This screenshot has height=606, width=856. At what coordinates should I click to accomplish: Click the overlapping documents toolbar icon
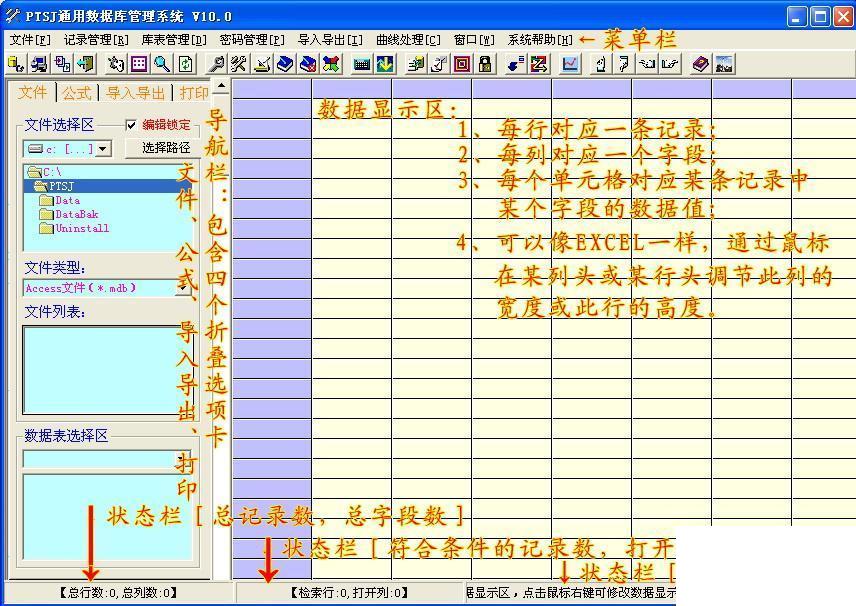62,64
